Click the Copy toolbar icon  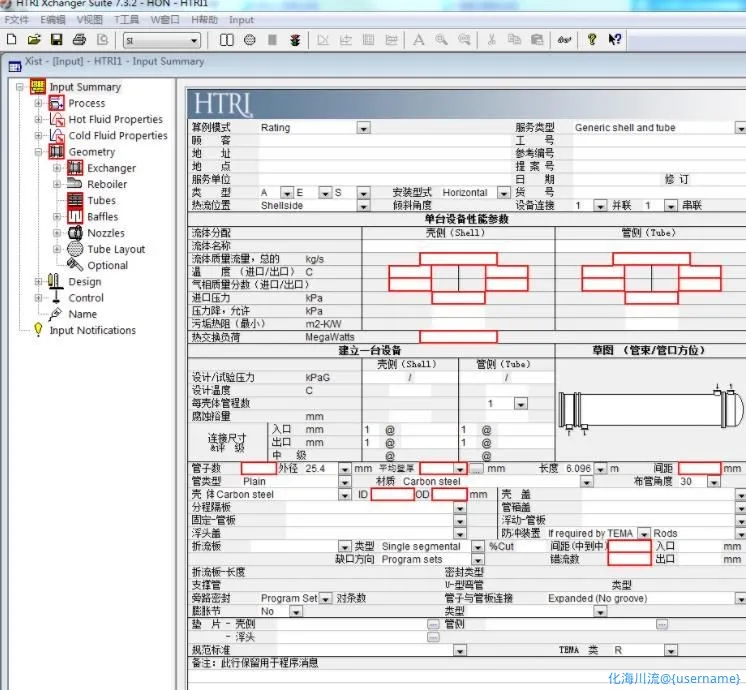point(514,39)
